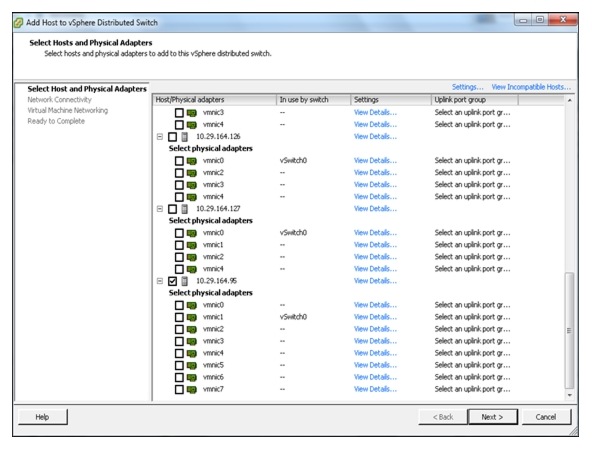Click the scroll up arrow of the host list
This screenshot has height=450, width=592.
click(569, 100)
